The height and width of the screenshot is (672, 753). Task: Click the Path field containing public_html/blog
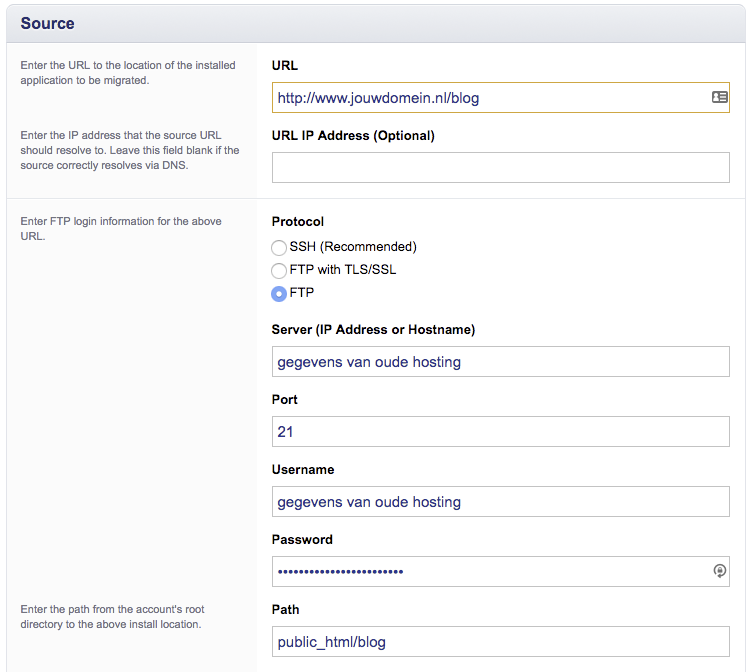point(500,641)
